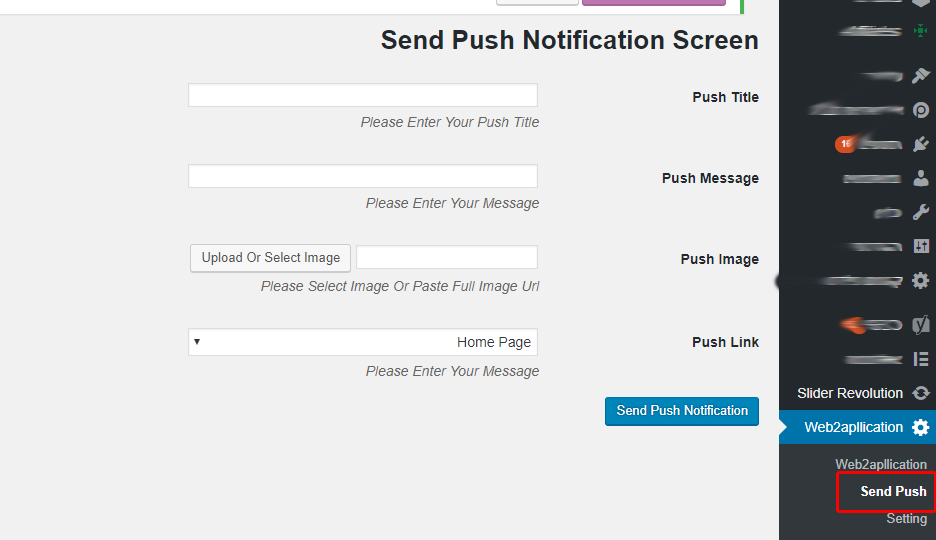936x540 pixels.
Task: Click the pushpin icon in the sidebar
Action: (x=921, y=76)
